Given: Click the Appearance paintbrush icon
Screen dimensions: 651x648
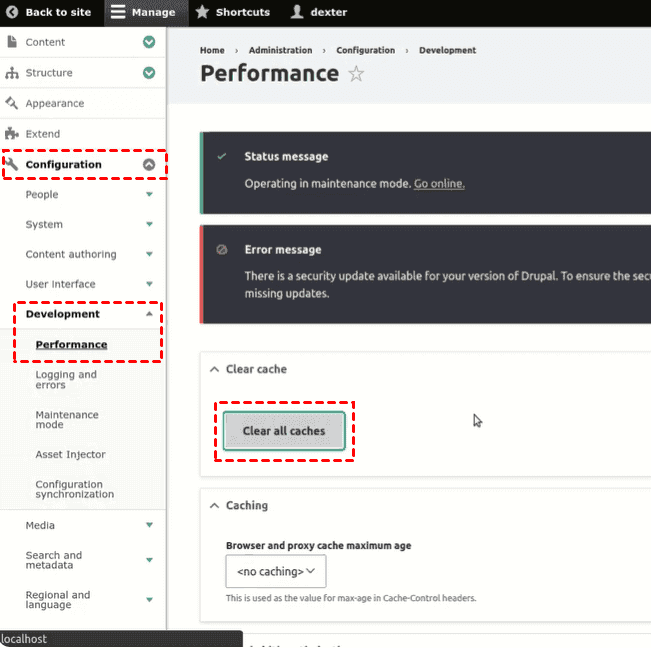Looking at the screenshot, I should coord(12,103).
